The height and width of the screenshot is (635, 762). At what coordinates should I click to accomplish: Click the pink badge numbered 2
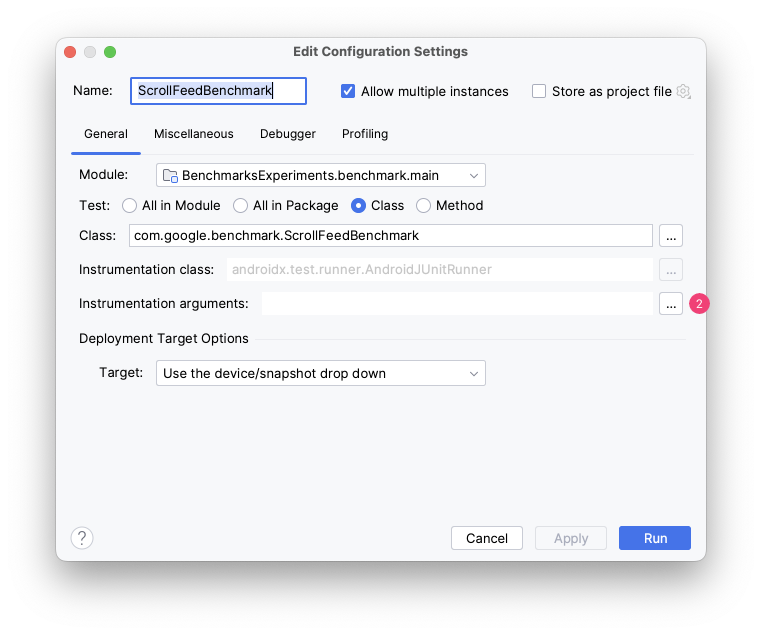[x=699, y=303]
